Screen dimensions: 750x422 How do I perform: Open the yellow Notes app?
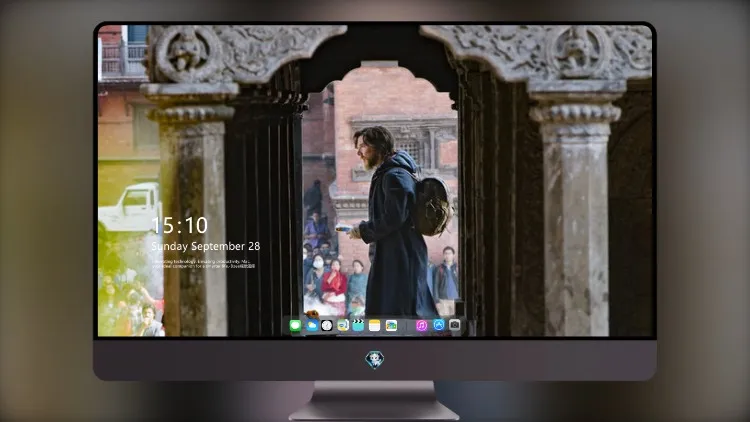(375, 325)
